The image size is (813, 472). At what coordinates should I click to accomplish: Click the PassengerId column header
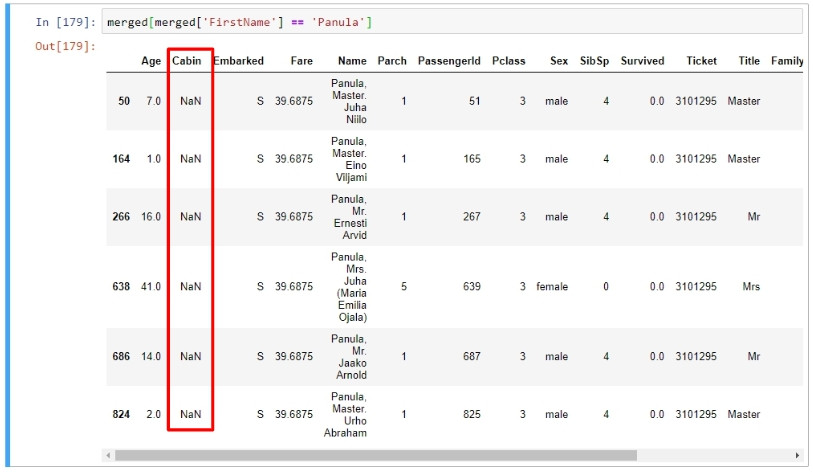click(449, 61)
